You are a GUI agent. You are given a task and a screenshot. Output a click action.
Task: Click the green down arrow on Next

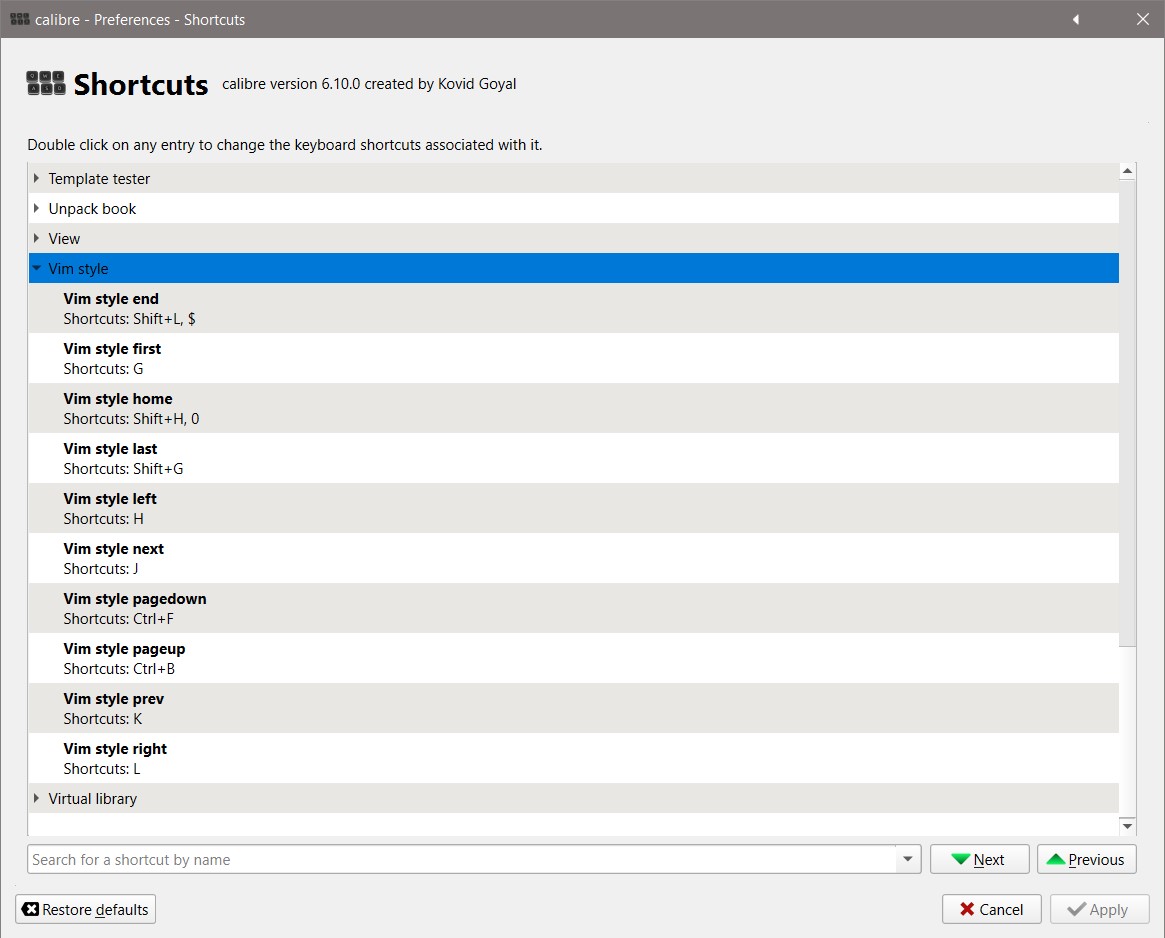pyautogui.click(x=961, y=860)
